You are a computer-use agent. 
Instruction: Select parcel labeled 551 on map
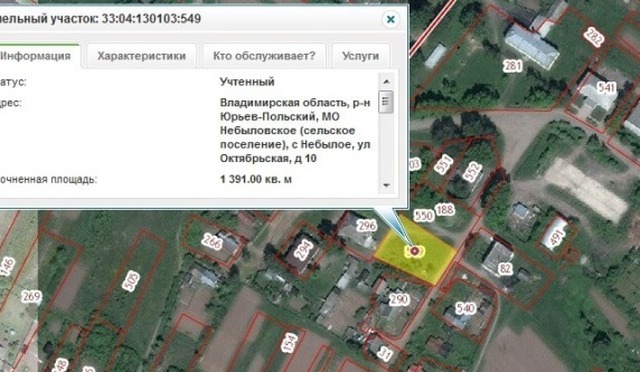click(x=443, y=164)
